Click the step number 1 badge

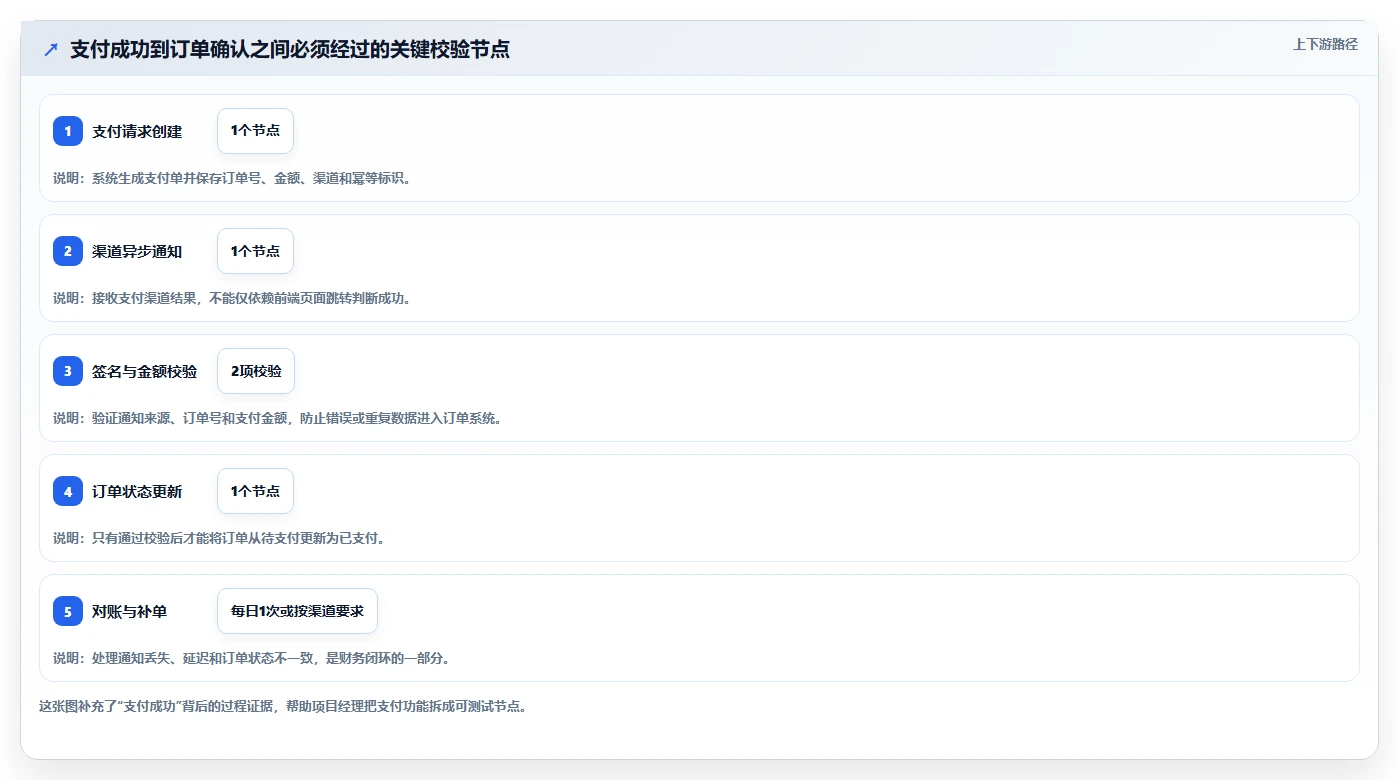tap(68, 131)
